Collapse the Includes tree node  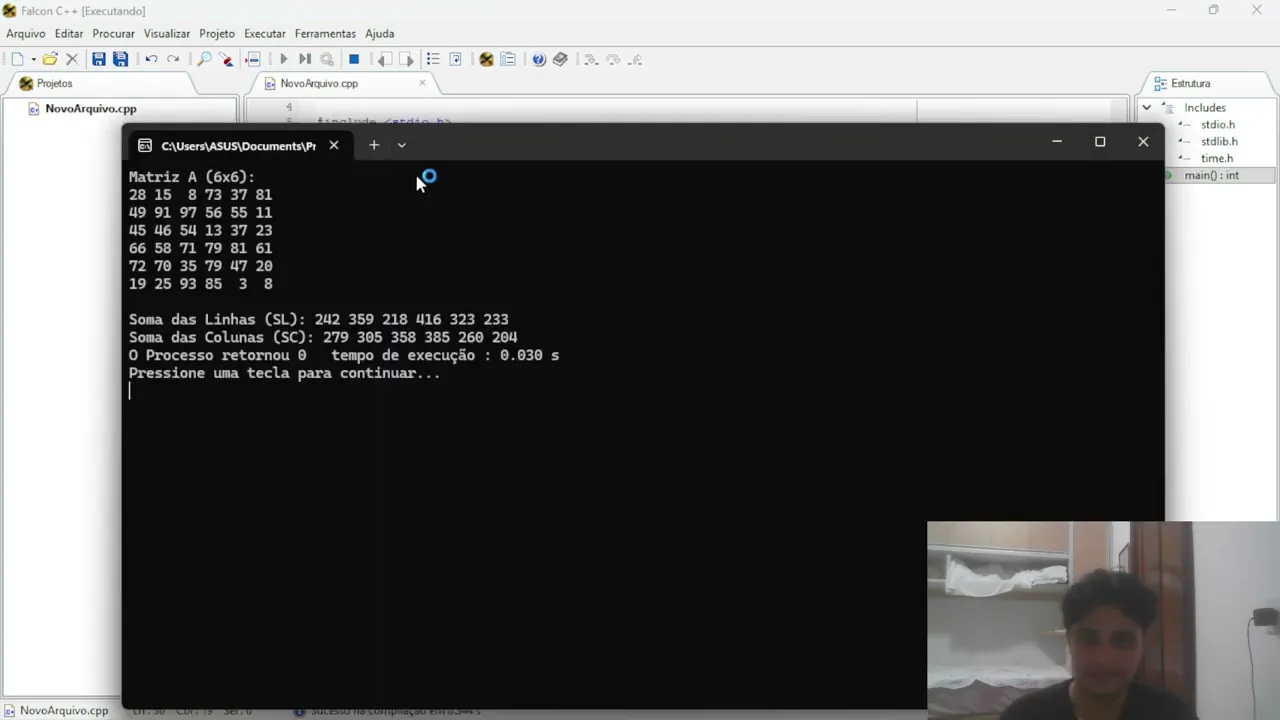pyautogui.click(x=1147, y=107)
